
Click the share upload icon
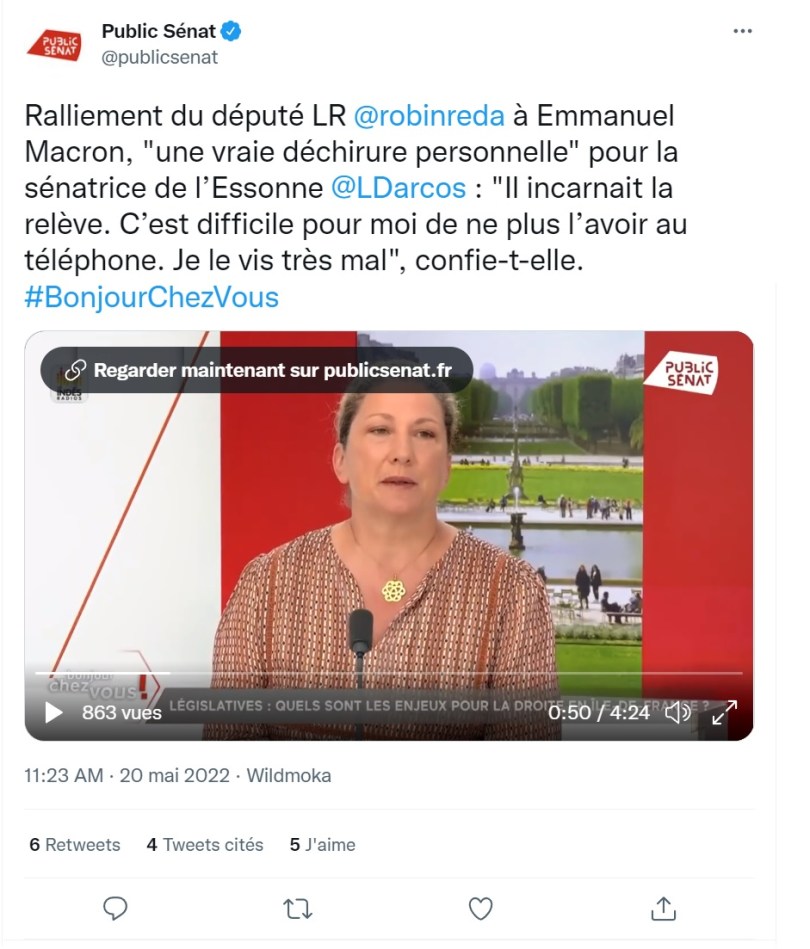point(663,908)
